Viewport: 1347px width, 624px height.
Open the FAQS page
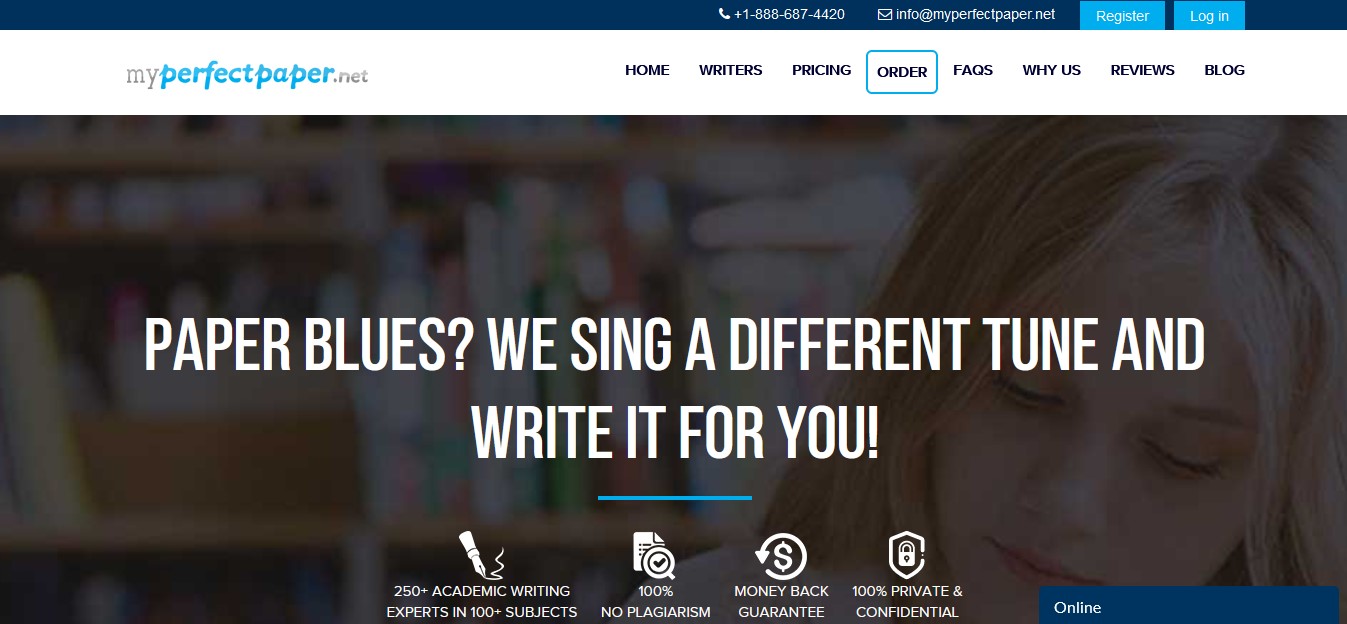point(973,70)
